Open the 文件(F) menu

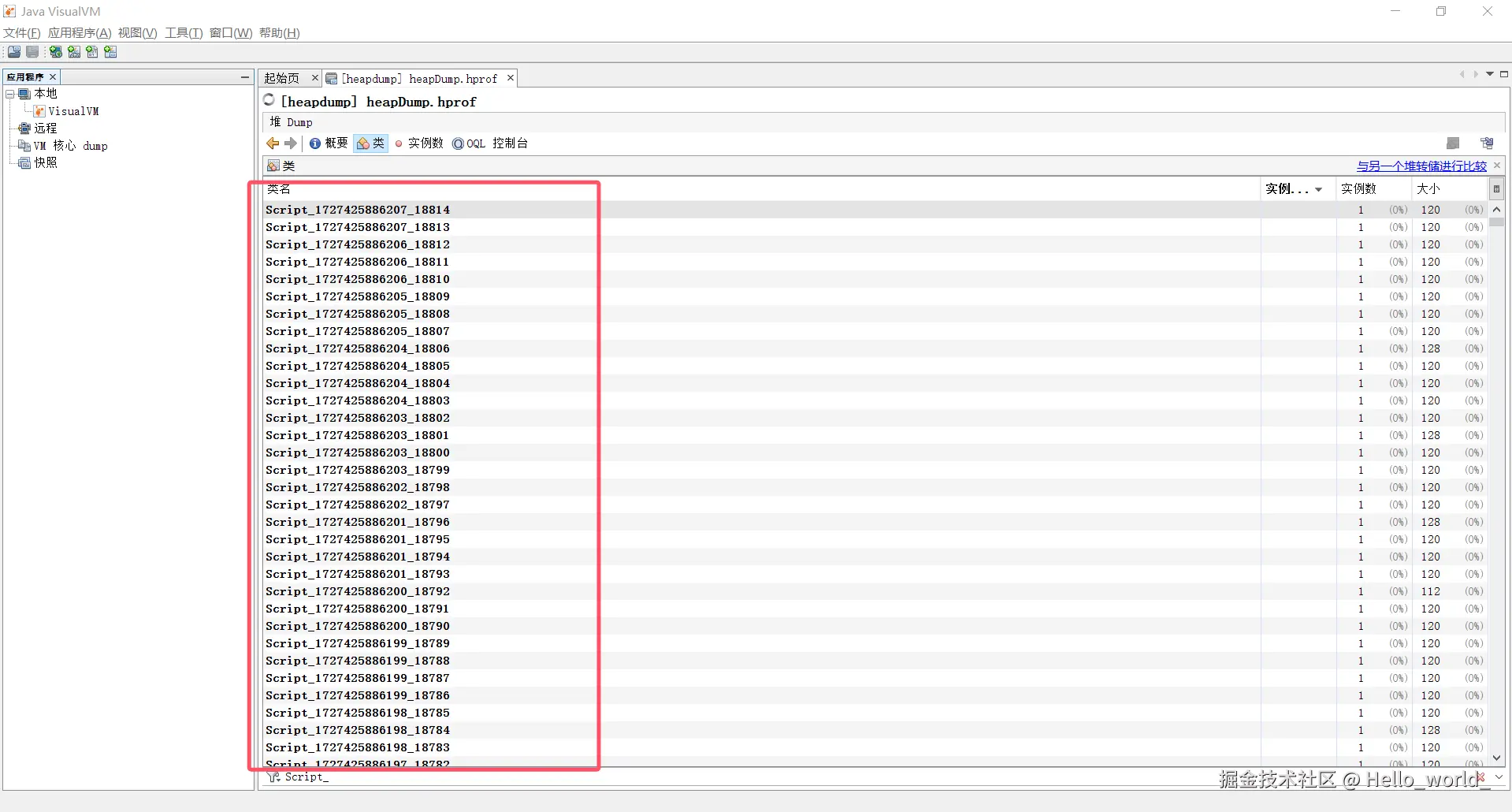pyautogui.click(x=22, y=33)
